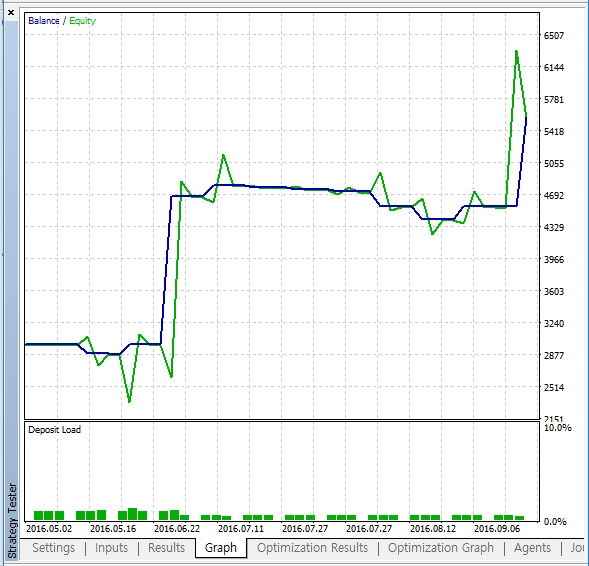
Task: Open the Agents tab
Action: tap(532, 548)
